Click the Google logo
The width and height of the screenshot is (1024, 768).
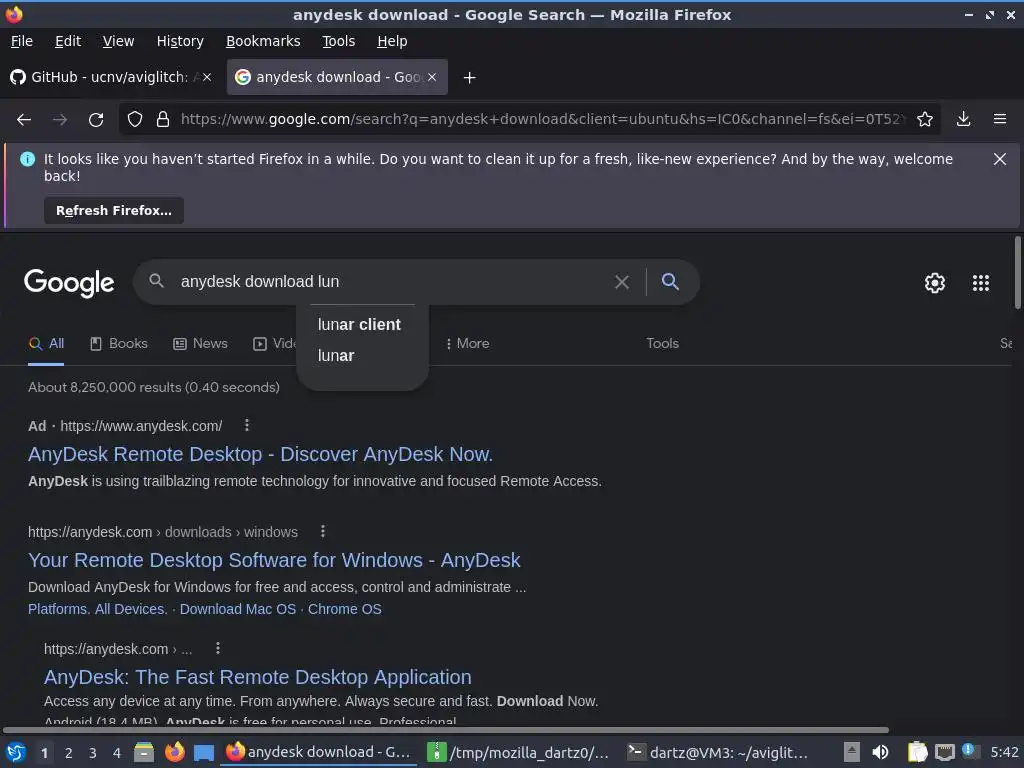69,283
